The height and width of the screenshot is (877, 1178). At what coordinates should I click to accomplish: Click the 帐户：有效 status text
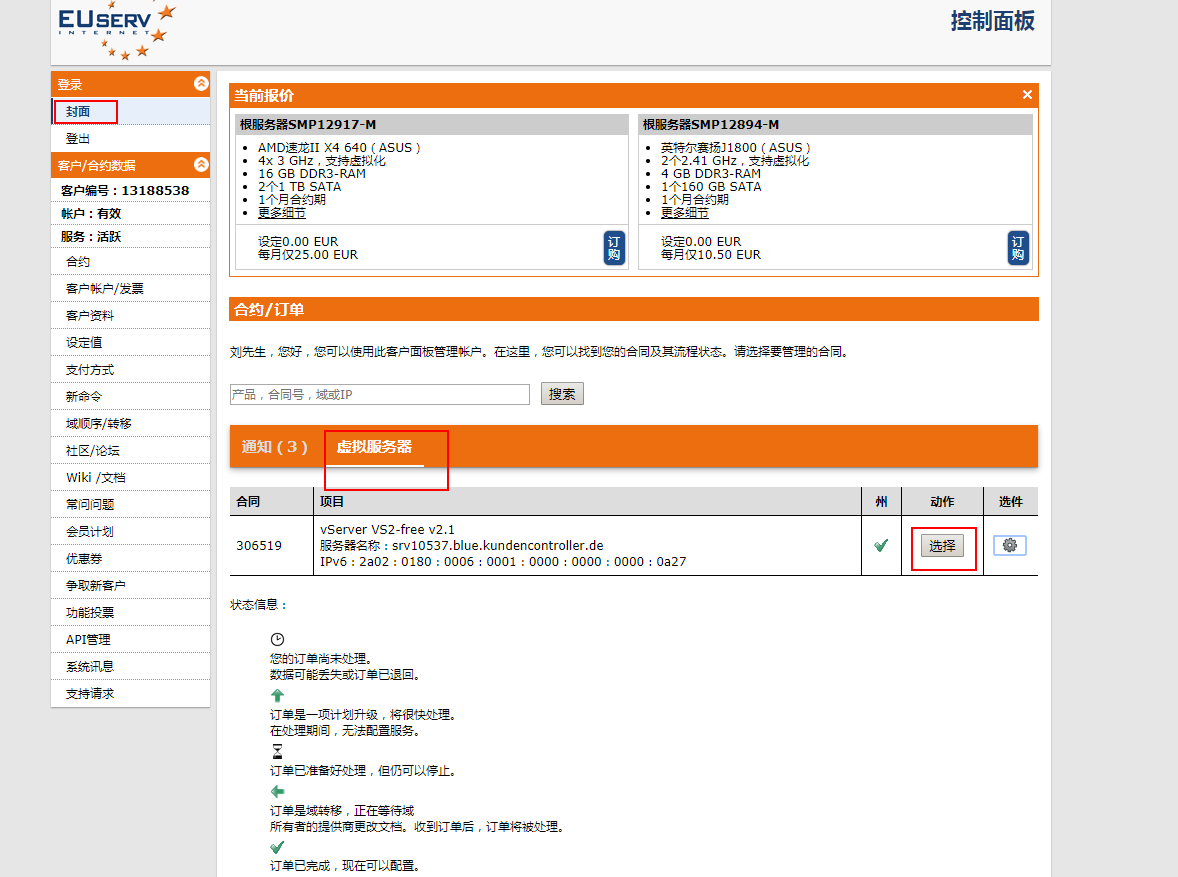(91, 213)
